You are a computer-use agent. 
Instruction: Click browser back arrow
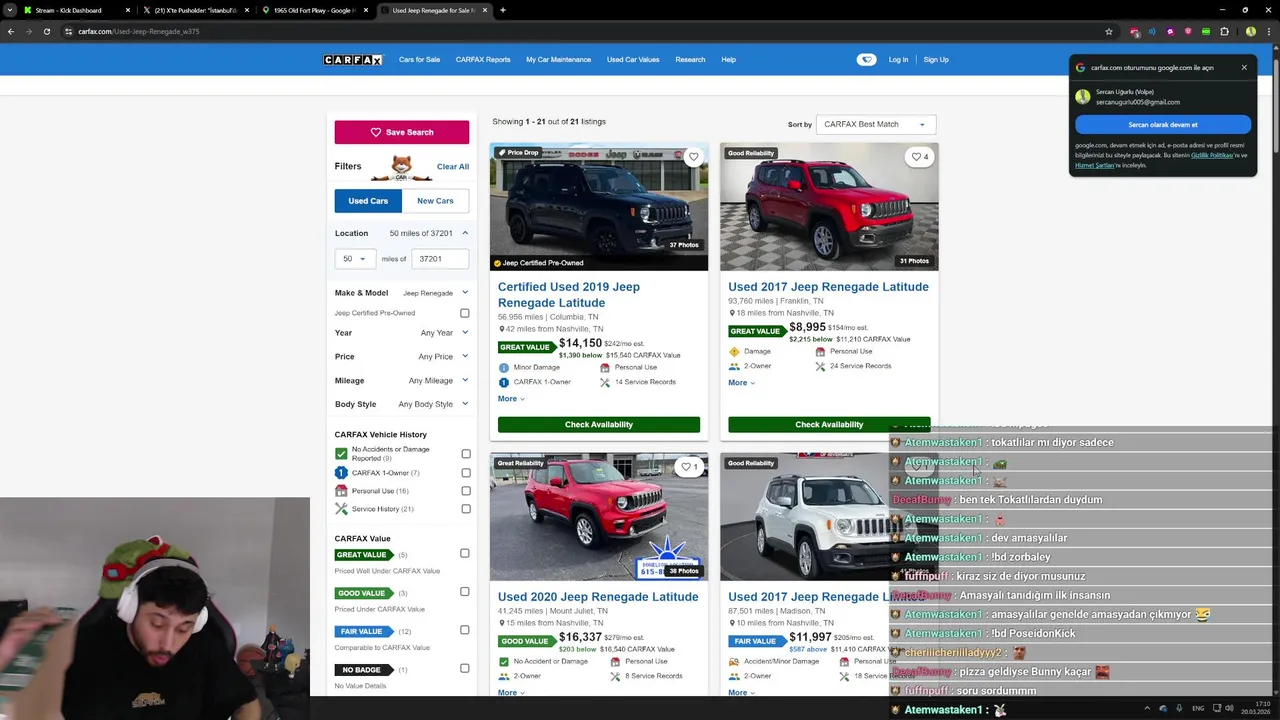tap(11, 31)
